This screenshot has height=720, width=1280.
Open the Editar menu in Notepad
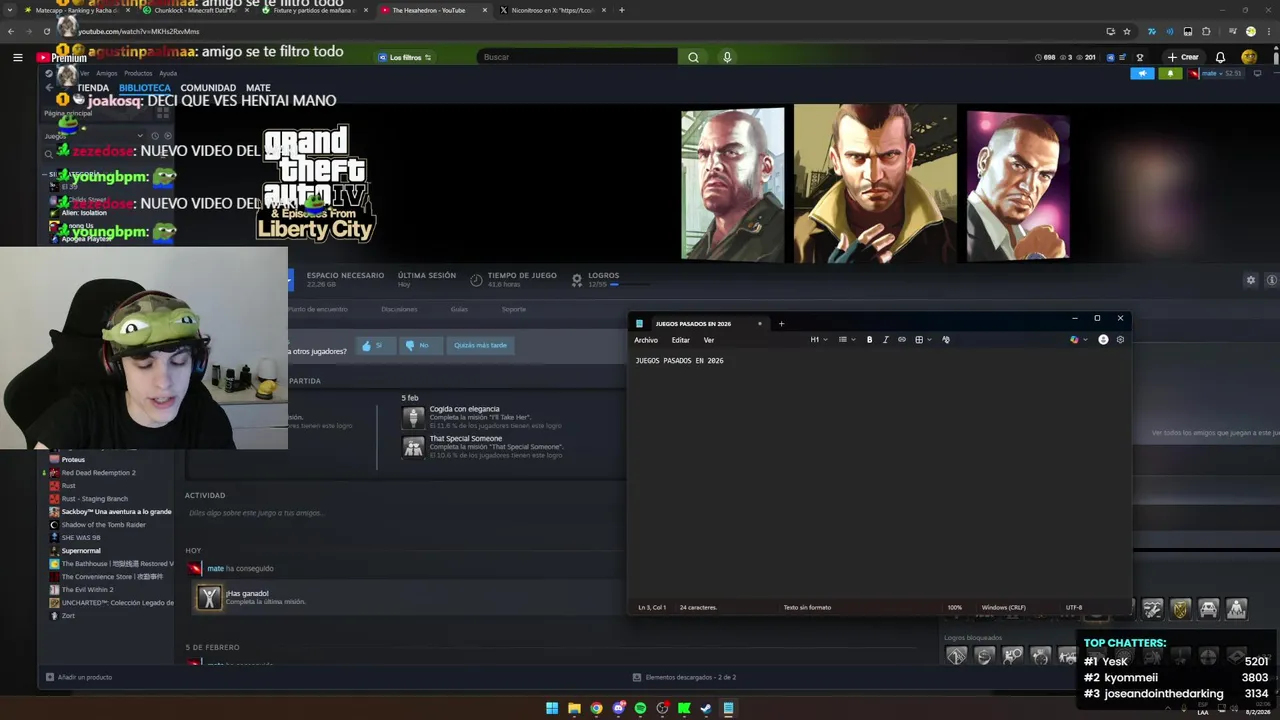[x=680, y=340]
